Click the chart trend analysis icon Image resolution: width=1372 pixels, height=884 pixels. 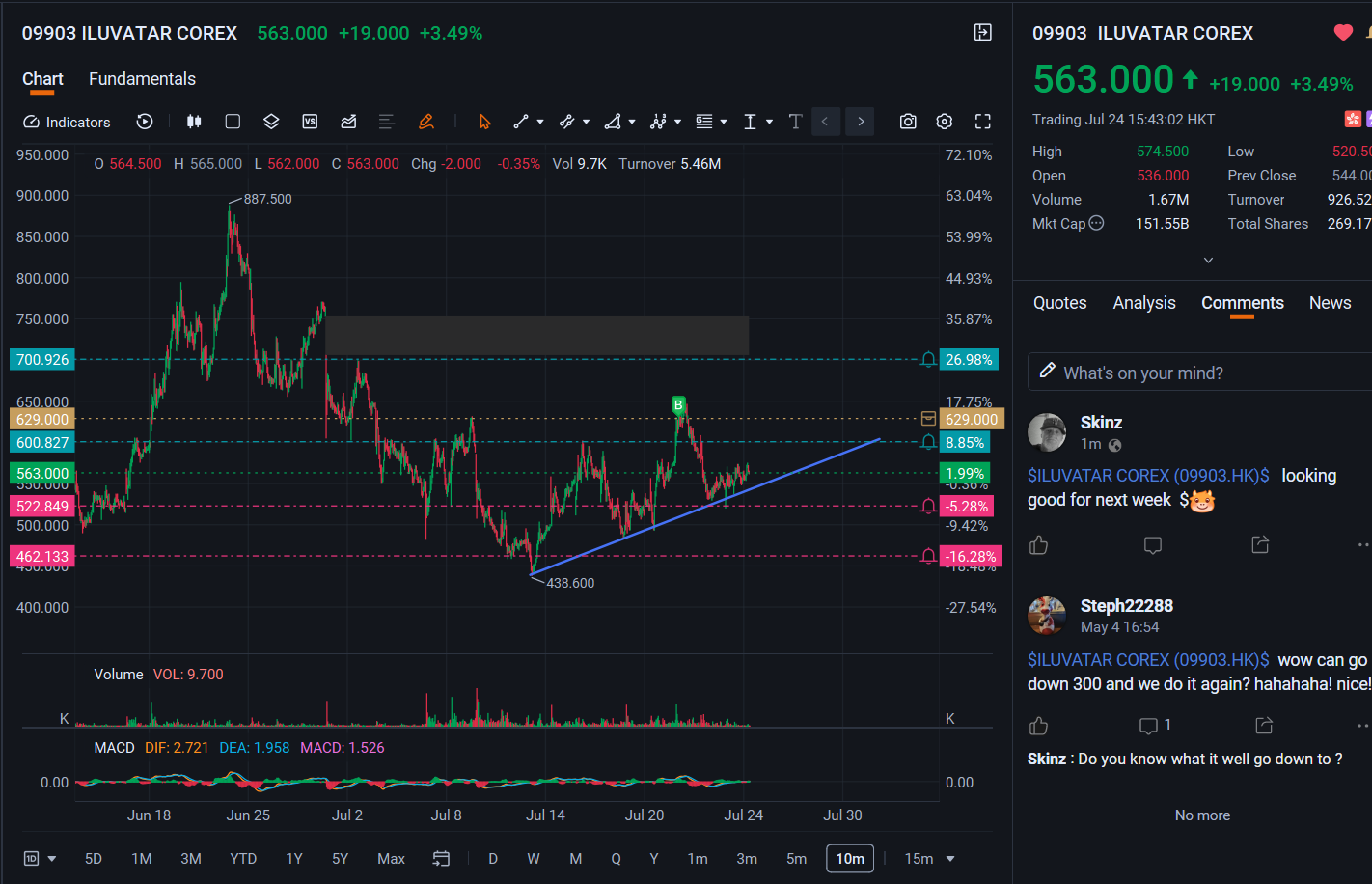(348, 122)
